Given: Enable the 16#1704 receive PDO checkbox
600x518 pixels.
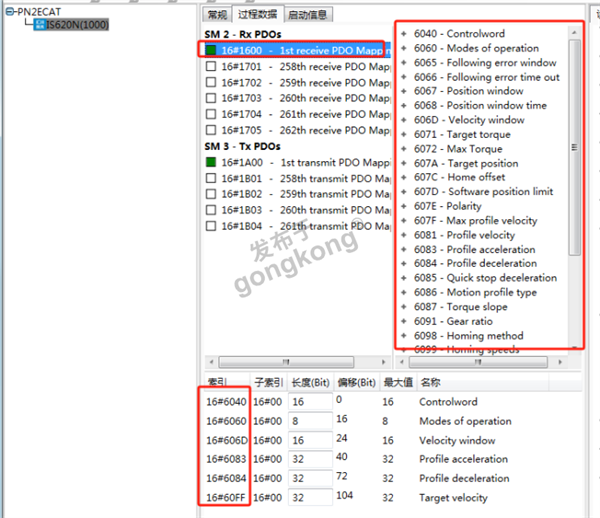Looking at the screenshot, I should 211,114.
